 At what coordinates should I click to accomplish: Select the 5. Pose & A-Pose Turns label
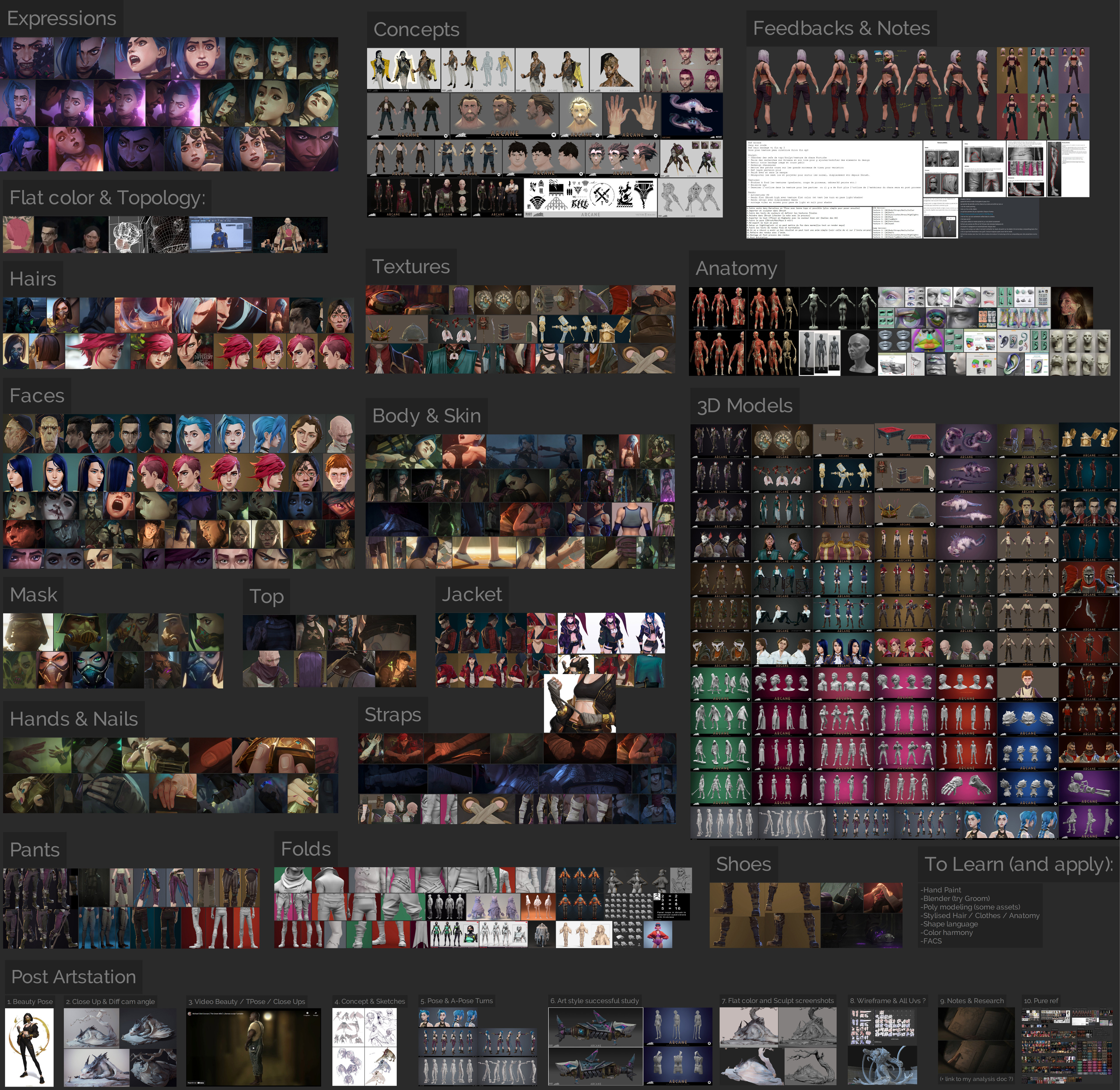tap(456, 1001)
